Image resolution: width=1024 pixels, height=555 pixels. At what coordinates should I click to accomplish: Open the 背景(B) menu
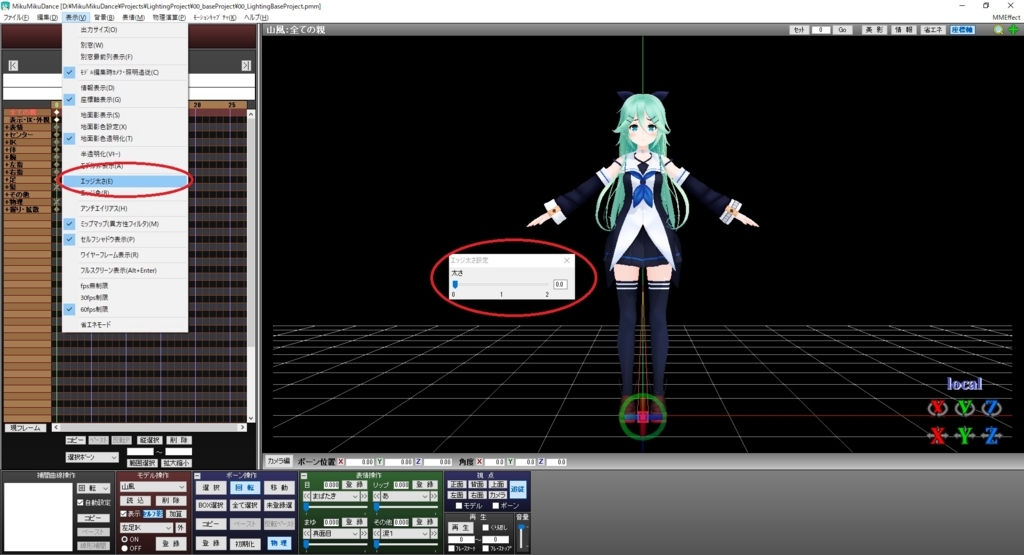tap(104, 18)
